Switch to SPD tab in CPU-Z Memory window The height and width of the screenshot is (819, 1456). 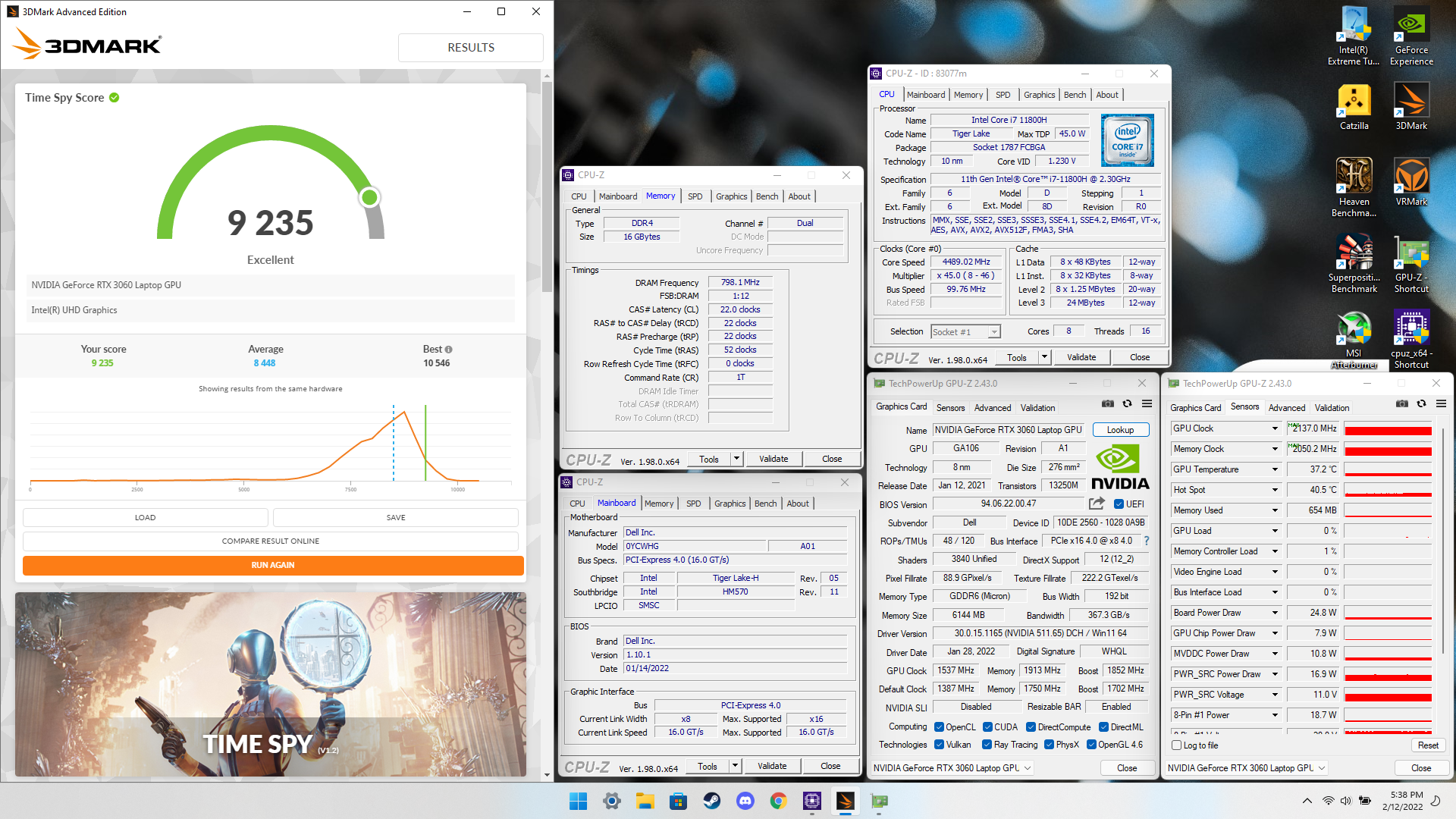tap(695, 196)
